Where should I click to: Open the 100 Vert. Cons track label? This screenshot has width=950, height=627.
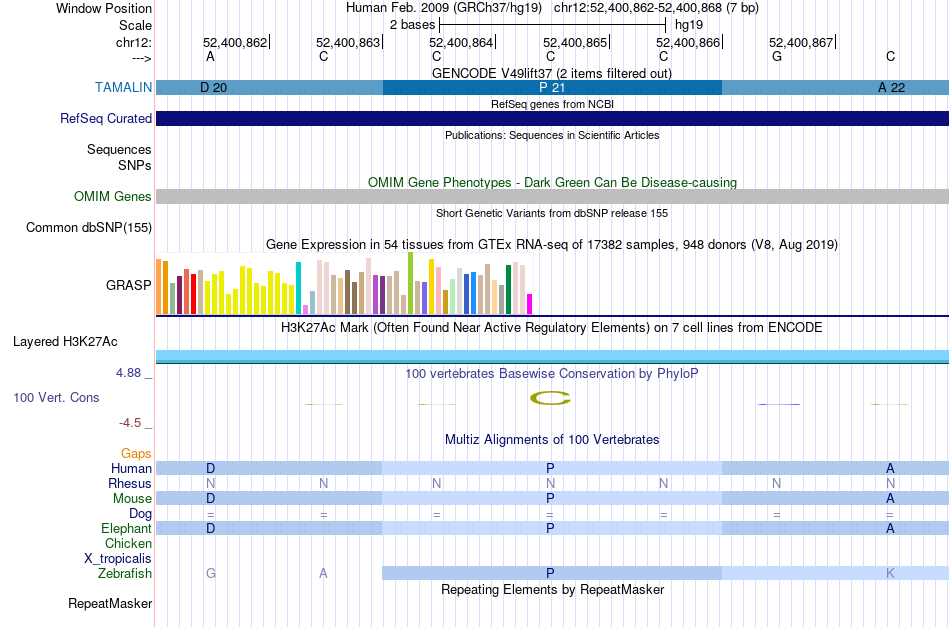pyautogui.click(x=56, y=397)
